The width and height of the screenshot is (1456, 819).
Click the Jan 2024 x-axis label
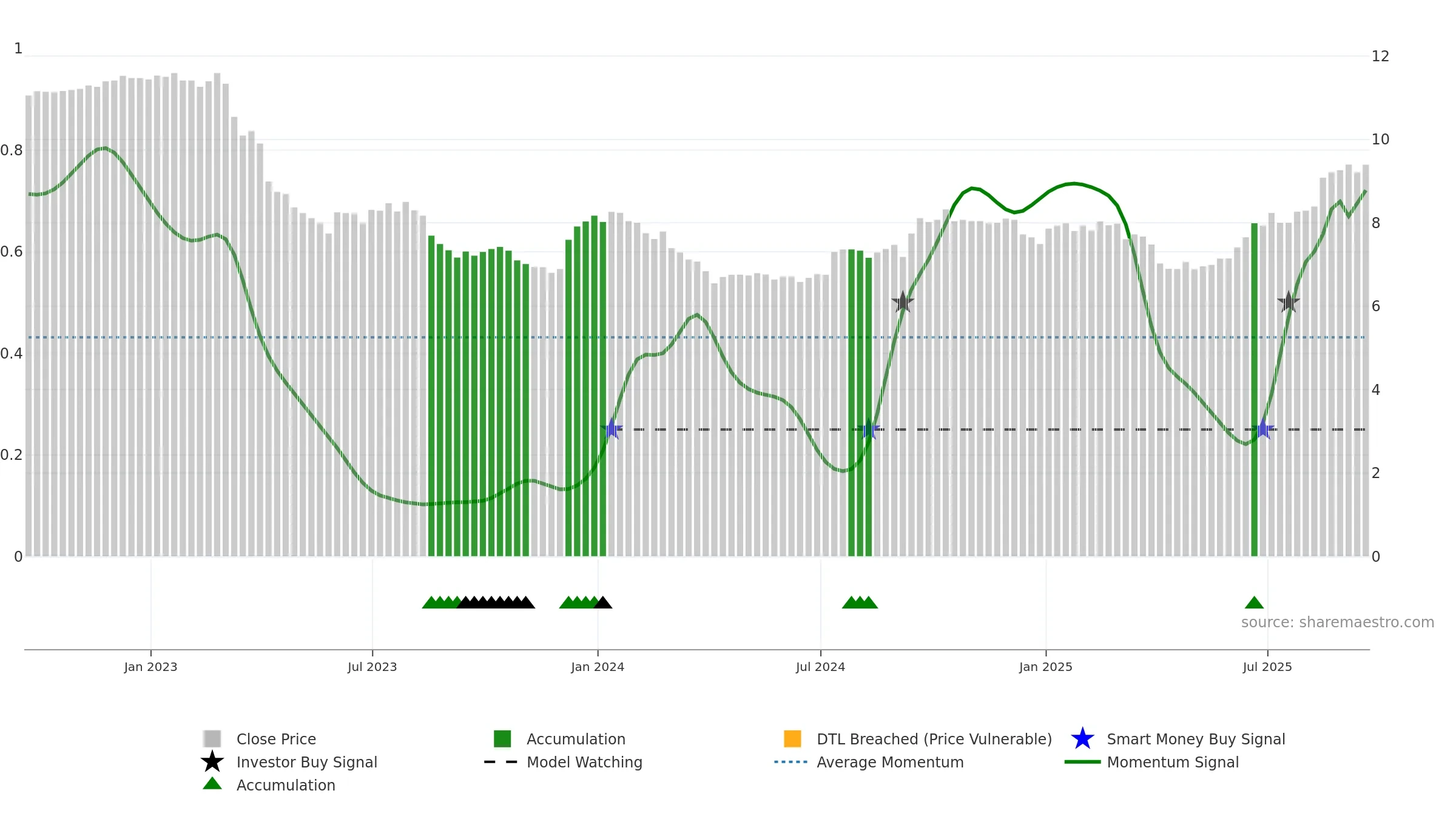pyautogui.click(x=598, y=667)
